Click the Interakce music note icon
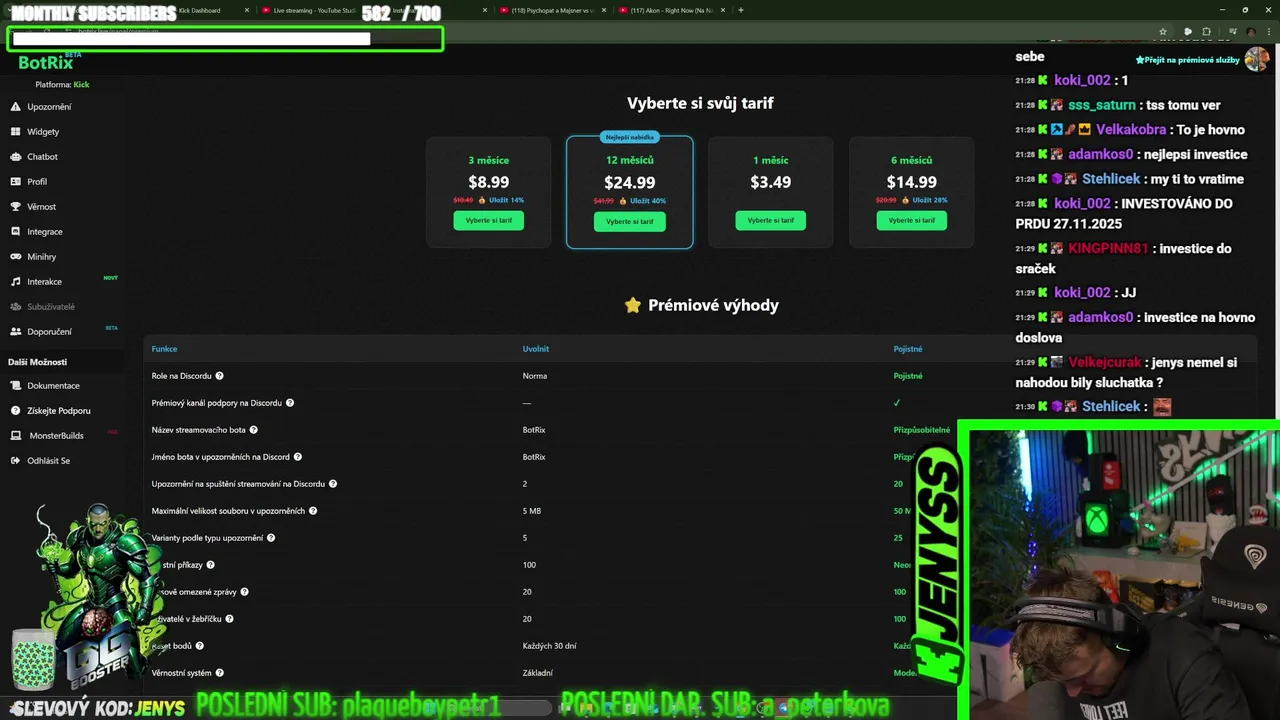 pyautogui.click(x=15, y=281)
